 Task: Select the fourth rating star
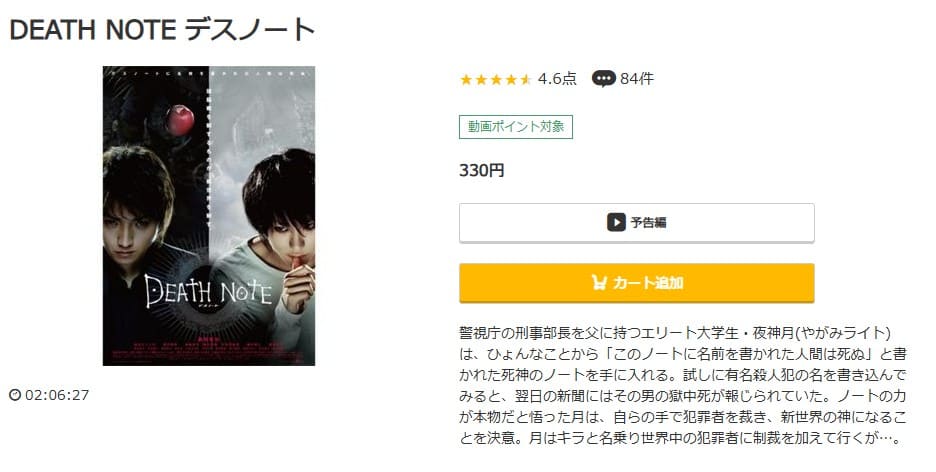[x=511, y=79]
